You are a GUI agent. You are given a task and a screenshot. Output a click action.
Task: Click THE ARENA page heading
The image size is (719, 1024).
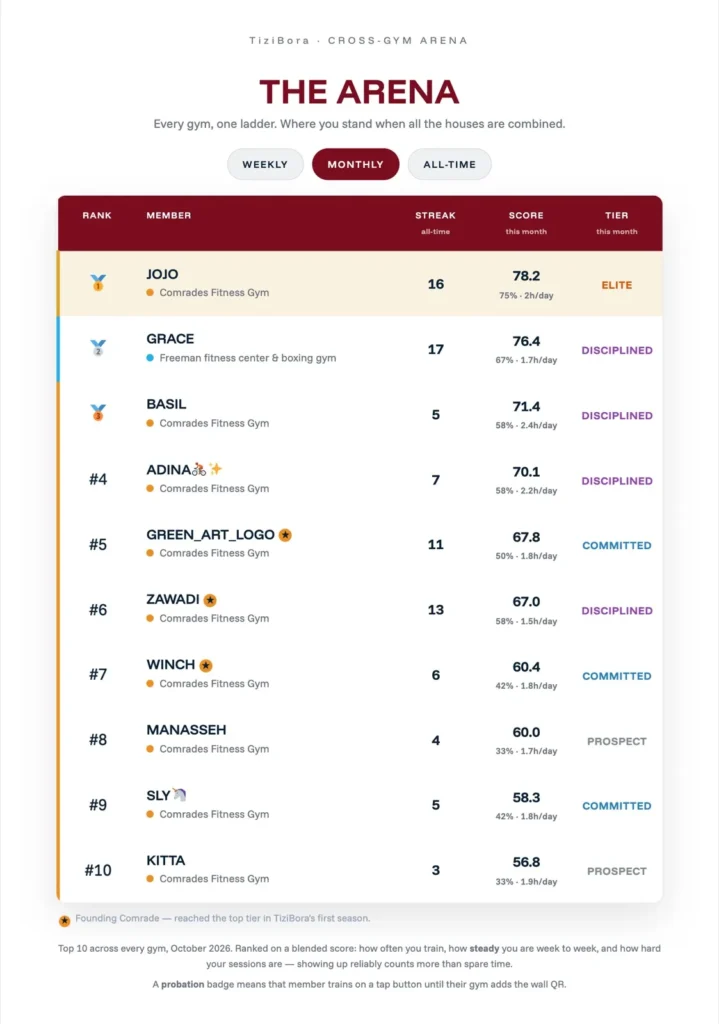point(359,92)
